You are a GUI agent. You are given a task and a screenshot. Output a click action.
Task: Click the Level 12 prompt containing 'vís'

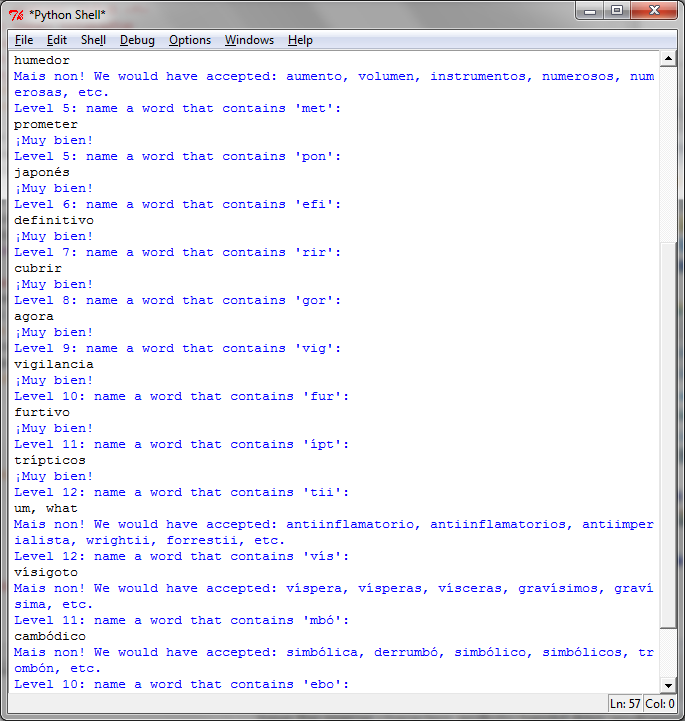pyautogui.click(x=182, y=556)
